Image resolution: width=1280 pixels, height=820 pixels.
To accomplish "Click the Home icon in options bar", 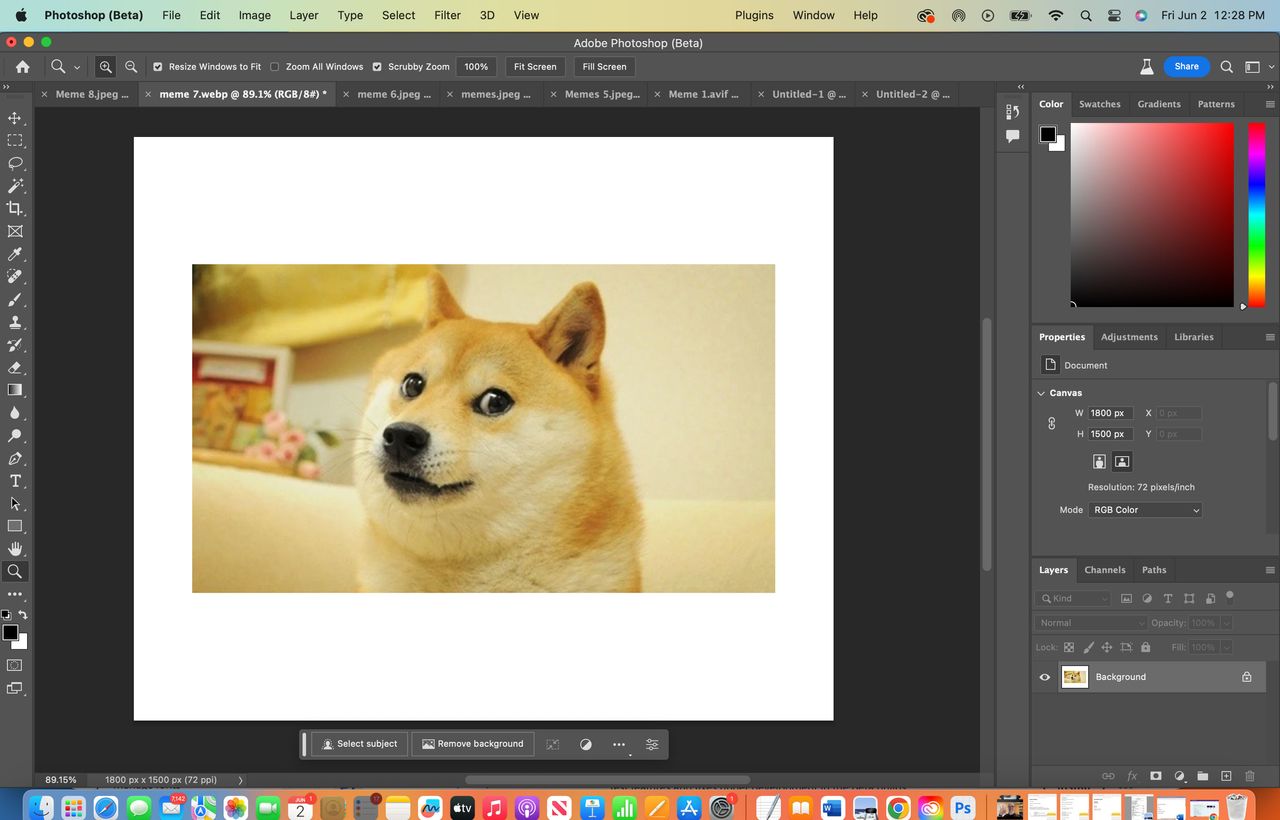I will coord(22,67).
